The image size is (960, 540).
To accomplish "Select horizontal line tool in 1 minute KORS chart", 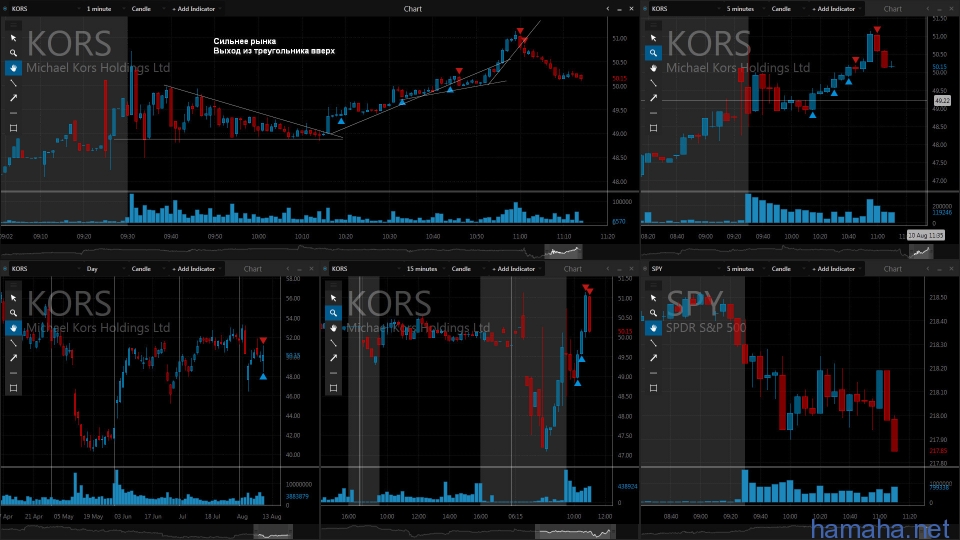I will click(x=13, y=113).
